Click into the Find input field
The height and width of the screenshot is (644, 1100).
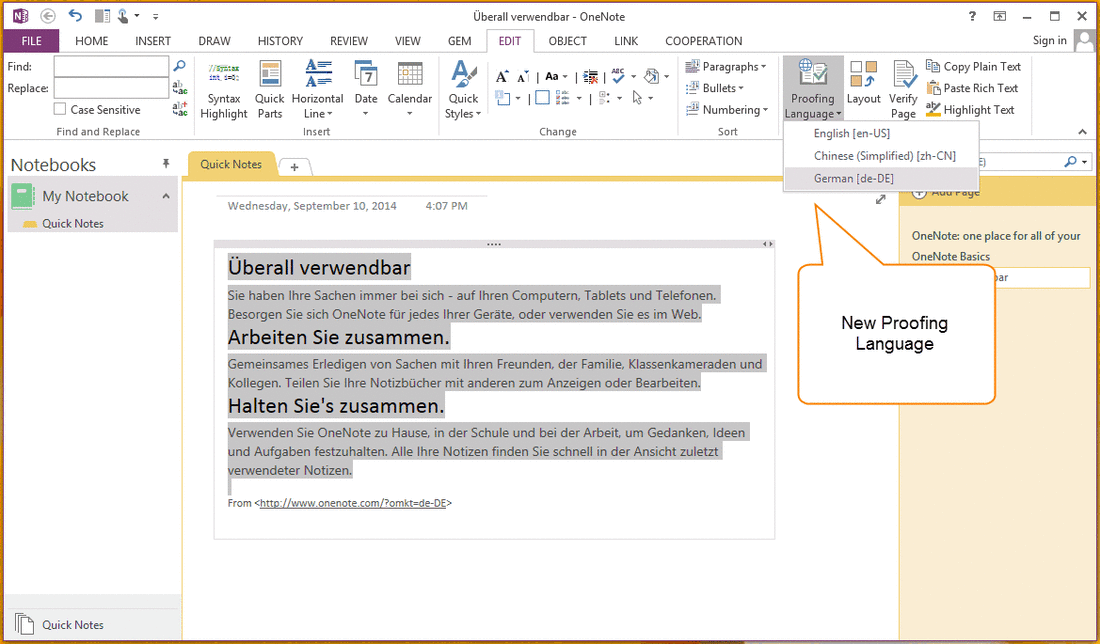(x=111, y=67)
